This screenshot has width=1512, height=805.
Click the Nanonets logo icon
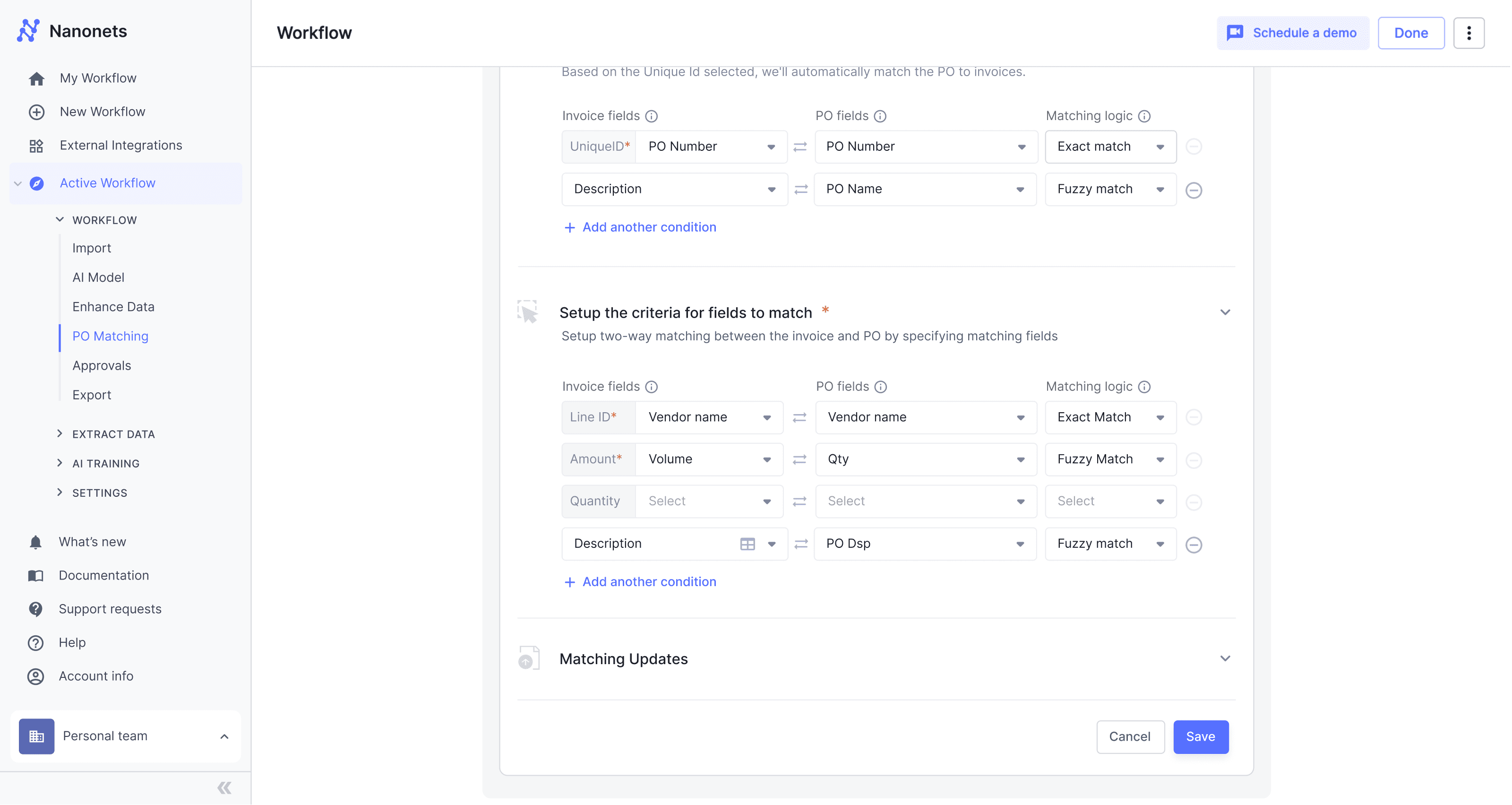coord(27,31)
